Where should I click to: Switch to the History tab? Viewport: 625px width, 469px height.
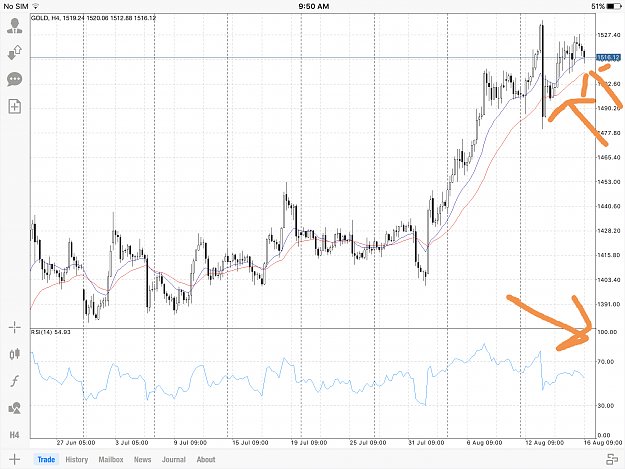point(77,459)
